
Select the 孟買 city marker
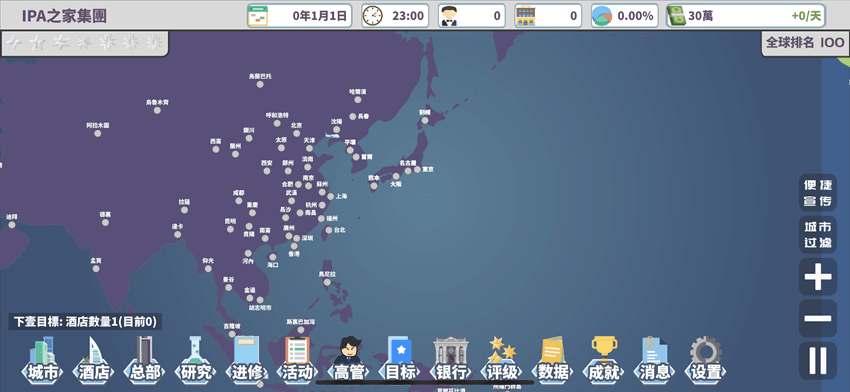coord(95,268)
